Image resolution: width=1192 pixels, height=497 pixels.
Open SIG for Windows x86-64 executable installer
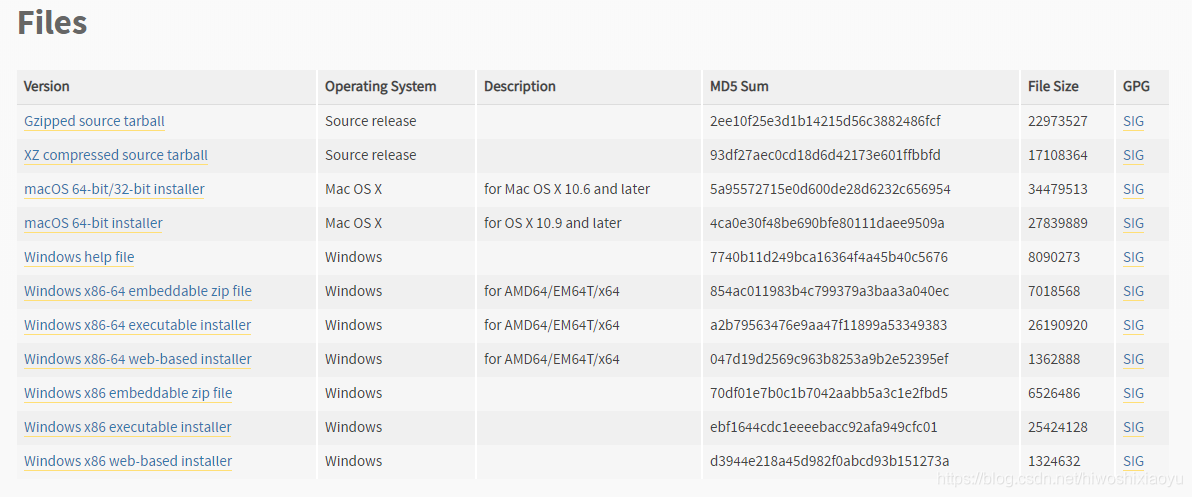(x=1133, y=325)
